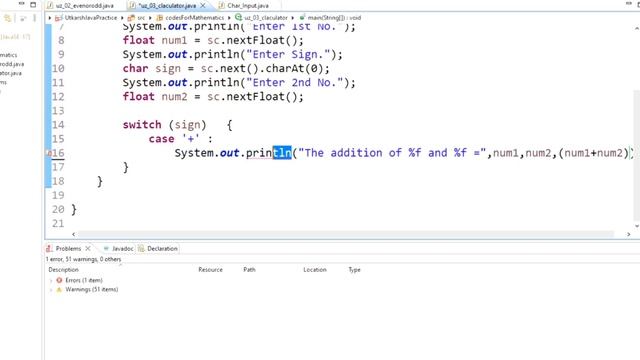640x360 pixels.
Task: Click the Java file icon on Char_Input tab
Action: tap(222, 6)
